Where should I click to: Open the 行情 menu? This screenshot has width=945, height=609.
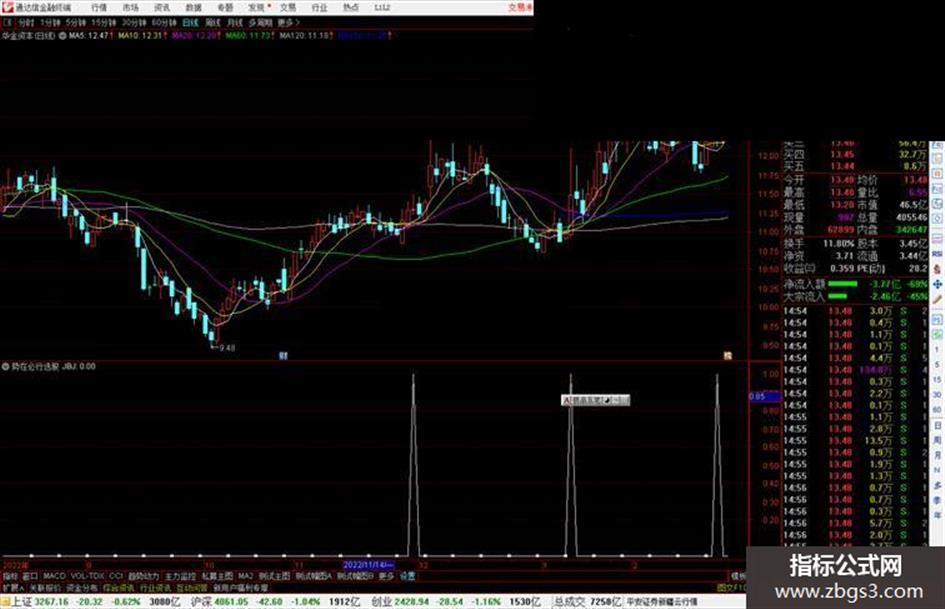[99, 7]
